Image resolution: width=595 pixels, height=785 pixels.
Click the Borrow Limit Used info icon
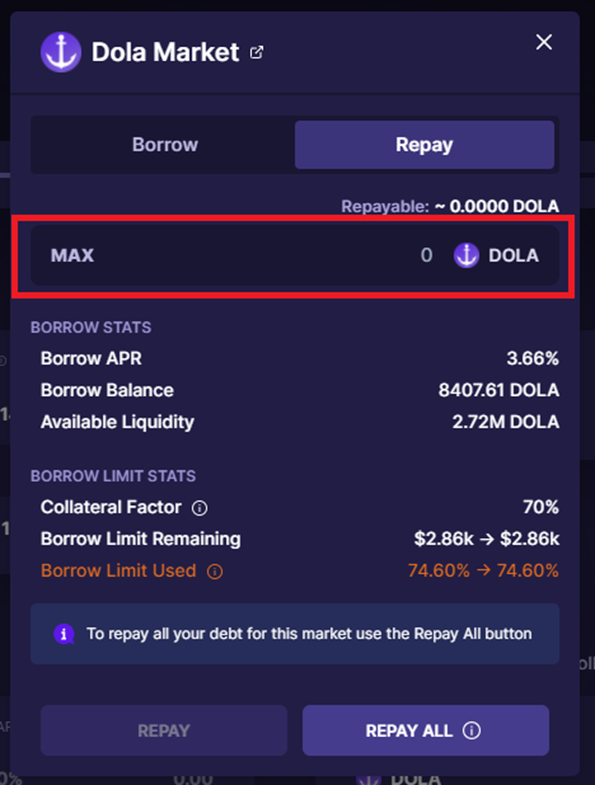coord(215,571)
